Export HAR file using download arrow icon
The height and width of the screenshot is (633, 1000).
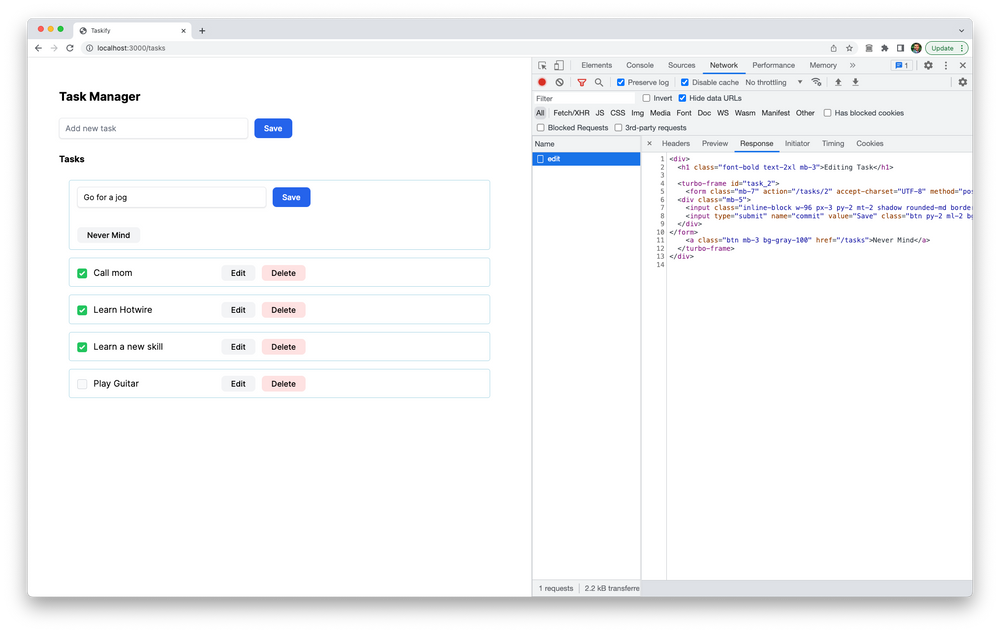pyautogui.click(x=854, y=82)
